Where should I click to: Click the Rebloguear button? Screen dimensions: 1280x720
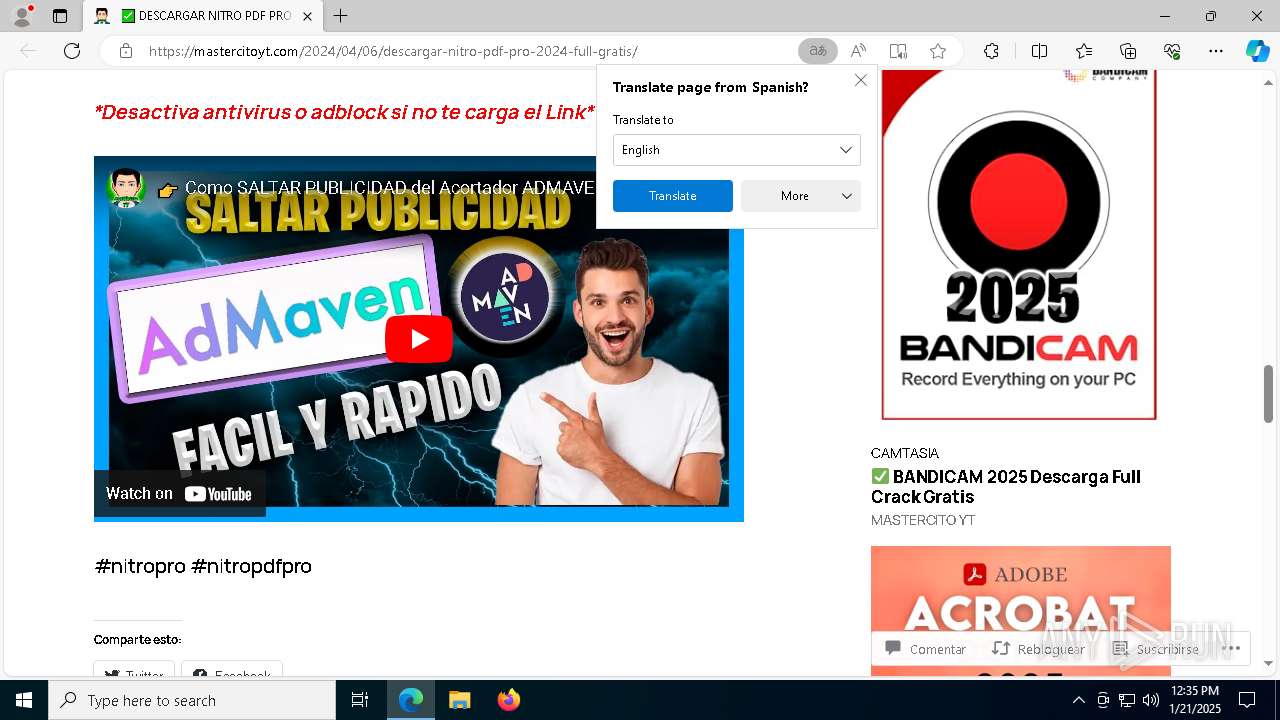pyautogui.click(x=1038, y=649)
